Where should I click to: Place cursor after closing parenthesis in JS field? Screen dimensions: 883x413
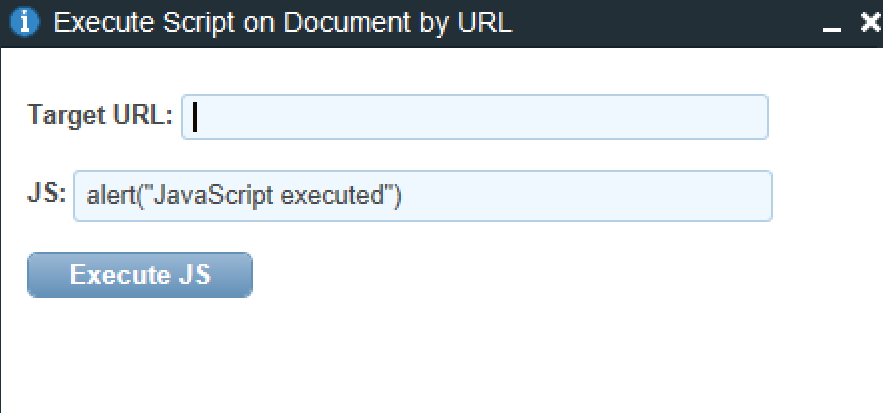pyautogui.click(x=402, y=196)
